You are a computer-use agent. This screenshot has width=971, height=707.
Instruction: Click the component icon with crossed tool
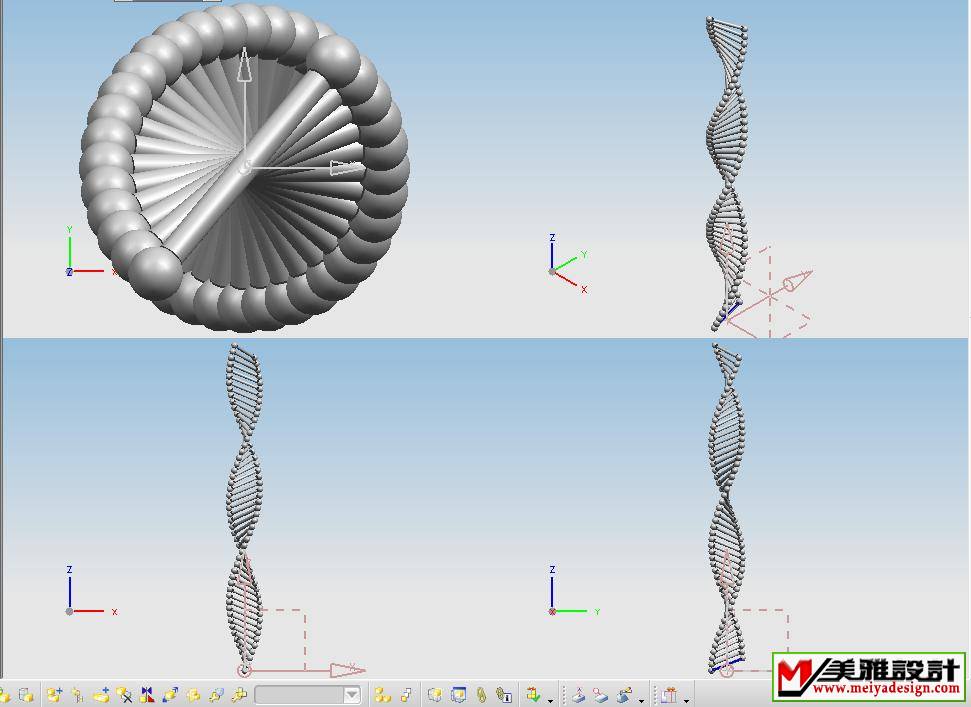pos(124,695)
